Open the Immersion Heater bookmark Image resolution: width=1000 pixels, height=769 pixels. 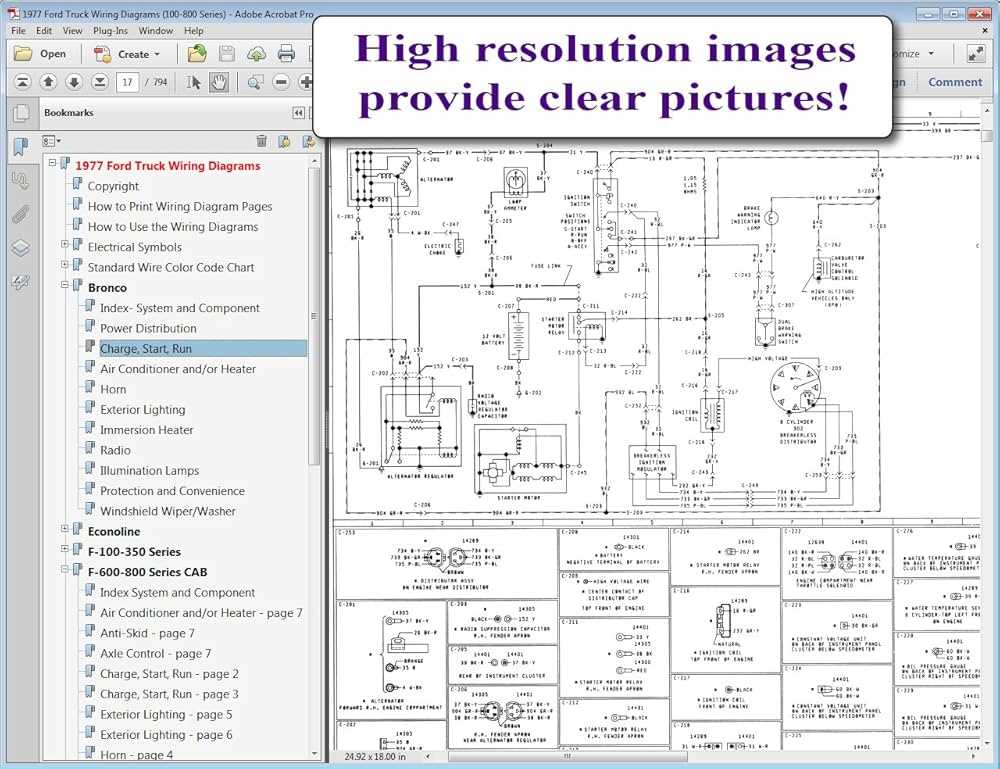click(x=146, y=430)
